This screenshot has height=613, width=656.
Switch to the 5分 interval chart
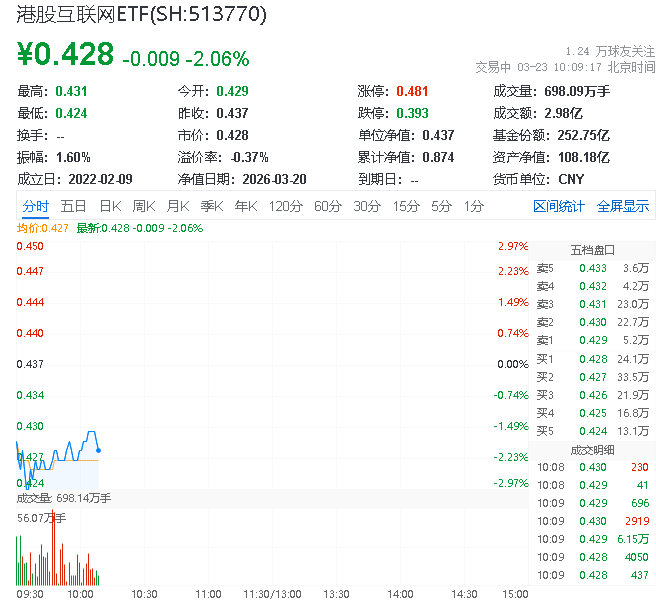[441, 206]
